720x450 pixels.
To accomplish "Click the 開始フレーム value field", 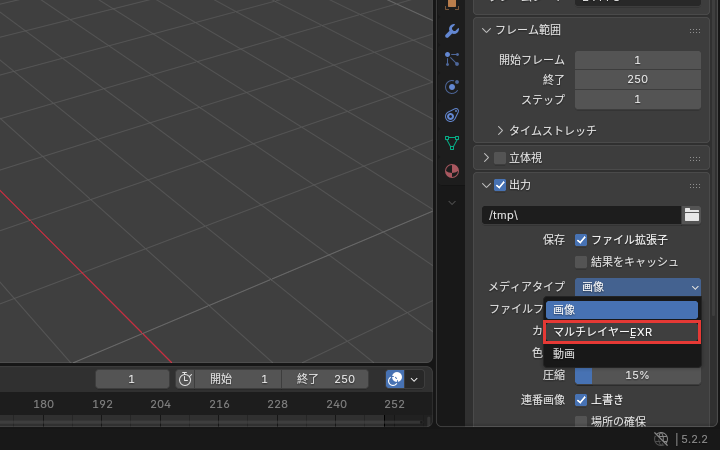I will (638, 60).
